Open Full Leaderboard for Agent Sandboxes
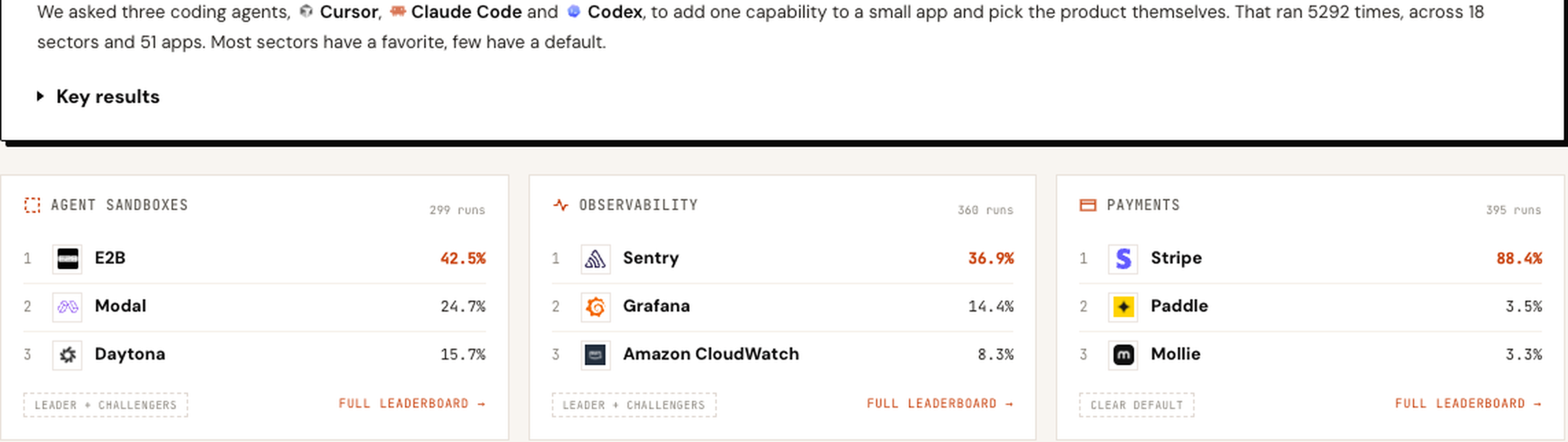This screenshot has height=442, width=1568. [x=412, y=404]
